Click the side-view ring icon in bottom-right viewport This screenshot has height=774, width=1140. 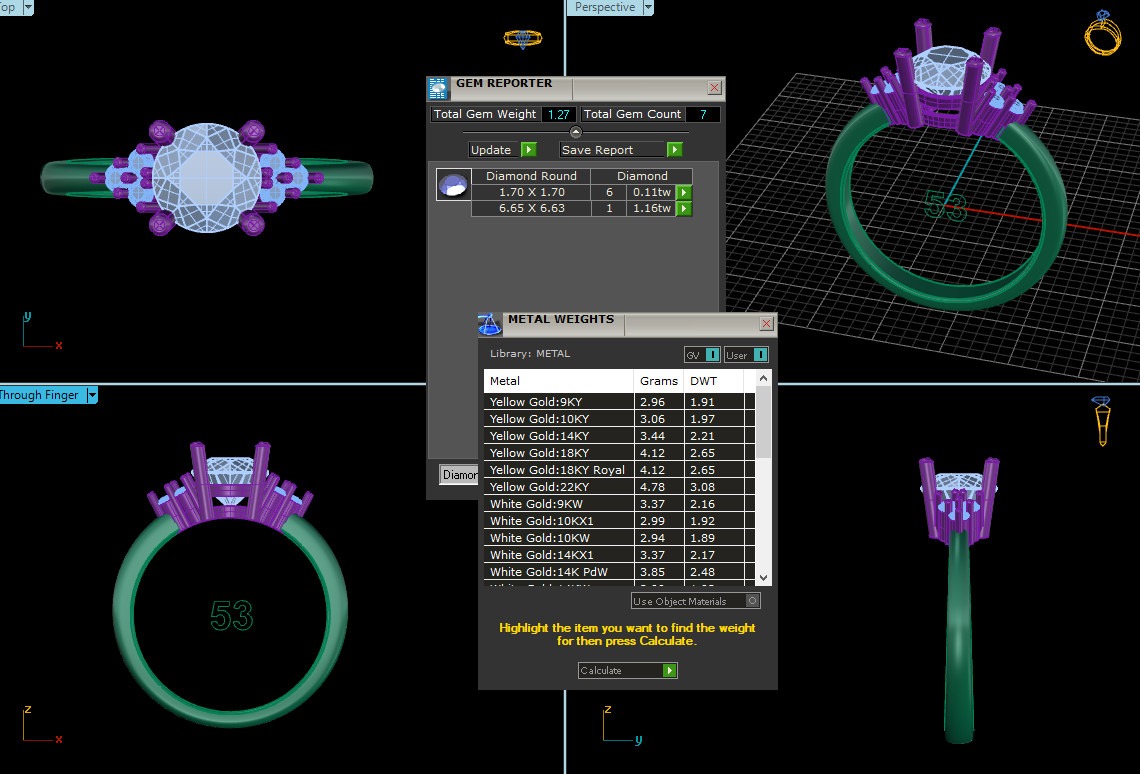(x=1101, y=421)
